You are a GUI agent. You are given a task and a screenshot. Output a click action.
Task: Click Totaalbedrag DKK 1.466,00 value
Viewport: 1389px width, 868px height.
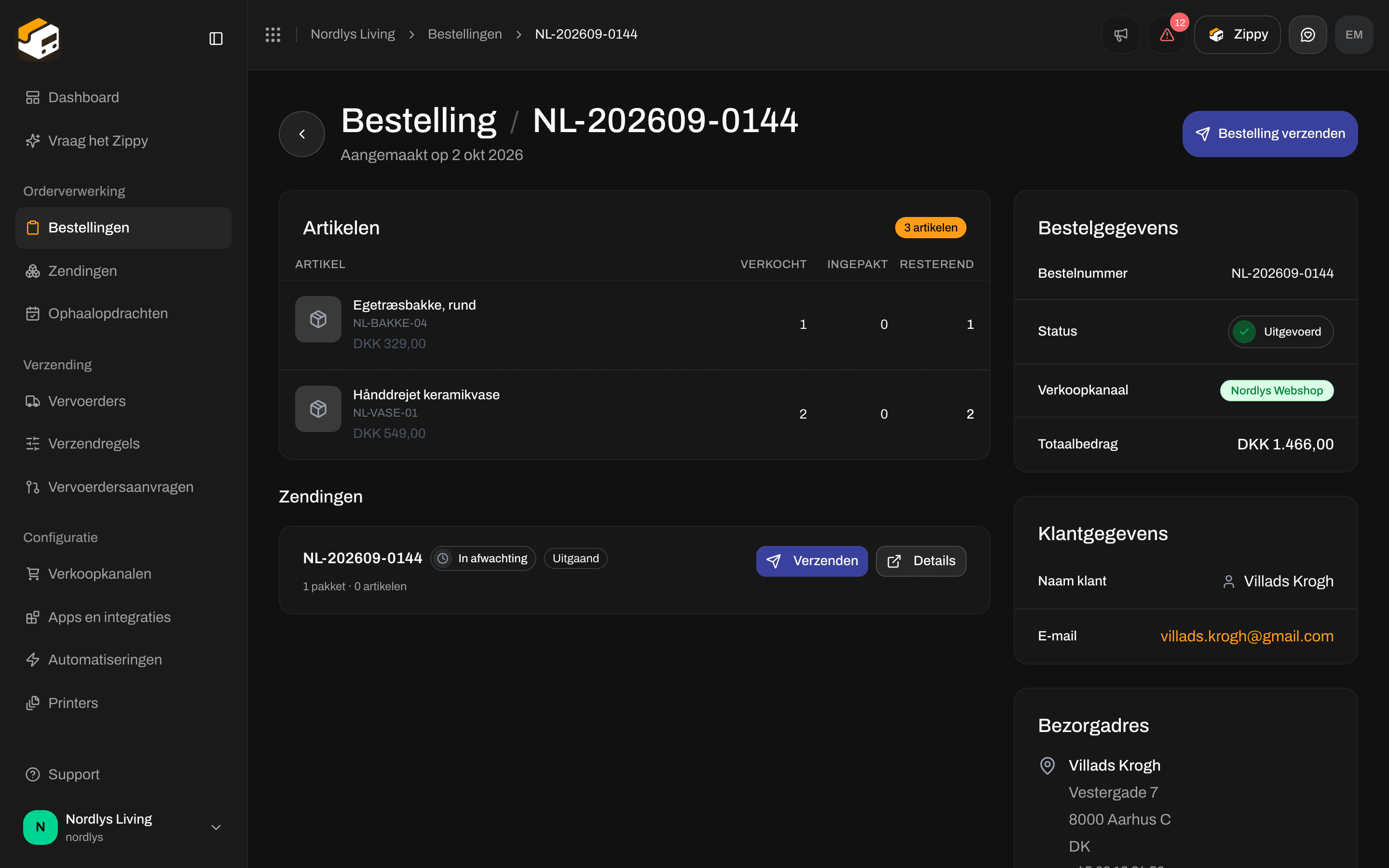[x=1285, y=444]
